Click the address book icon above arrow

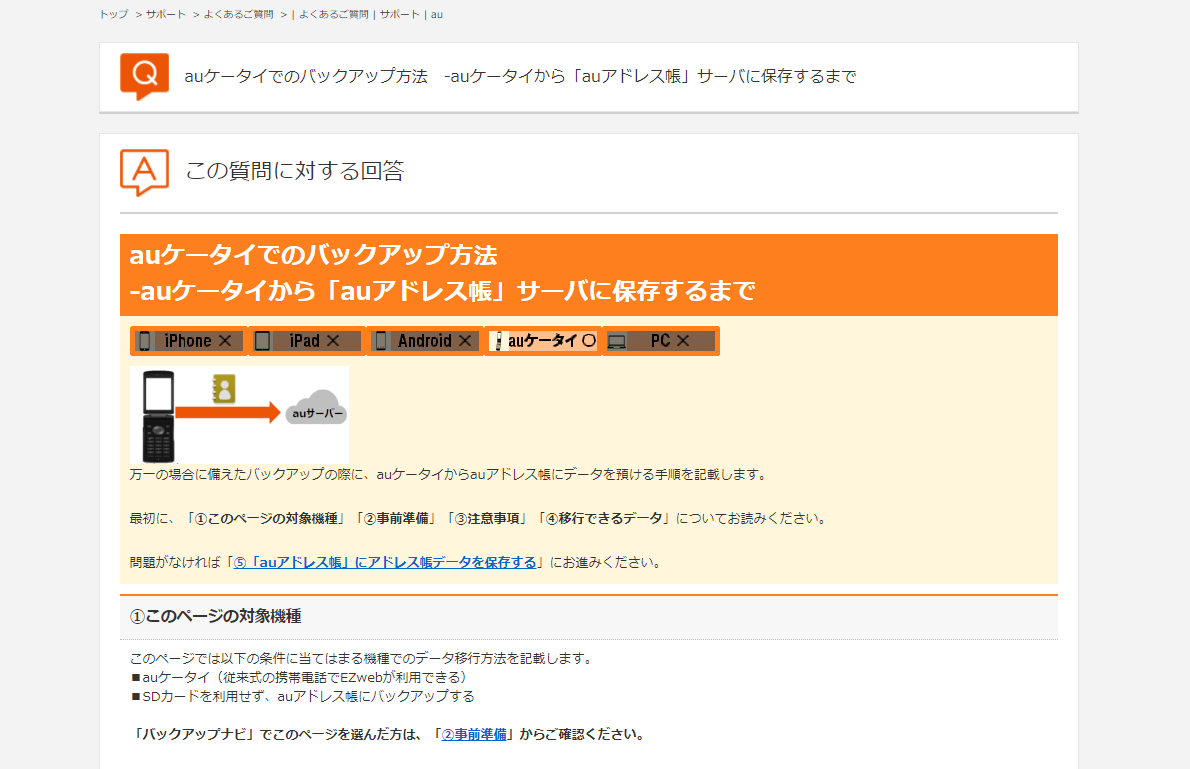[x=224, y=389]
